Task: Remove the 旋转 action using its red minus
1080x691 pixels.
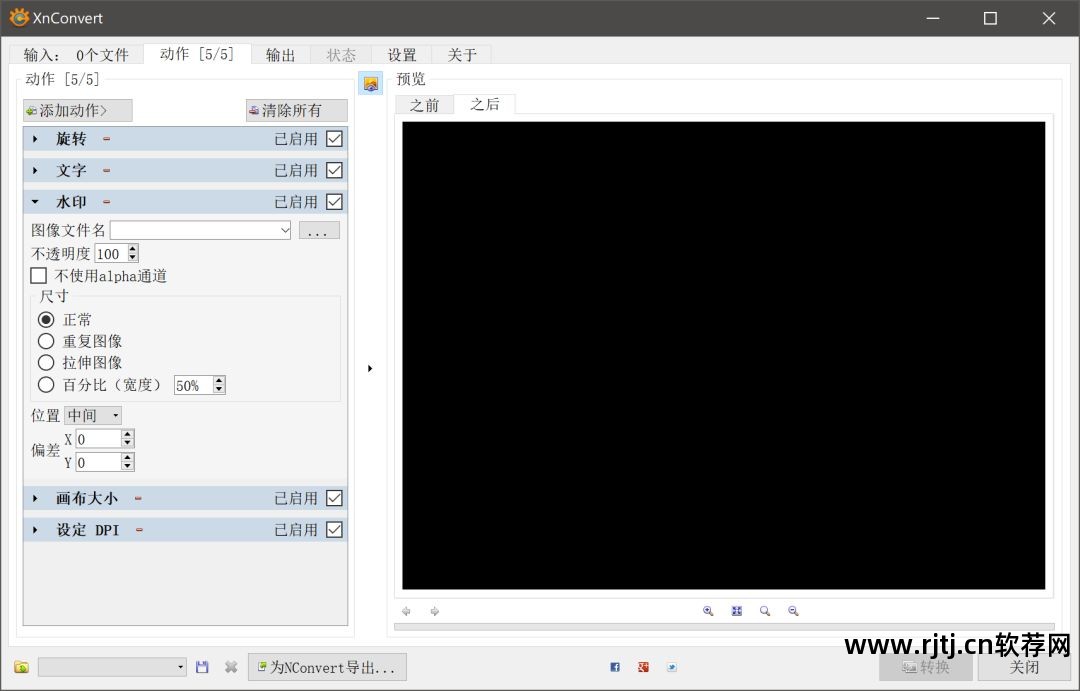Action: coord(107,139)
